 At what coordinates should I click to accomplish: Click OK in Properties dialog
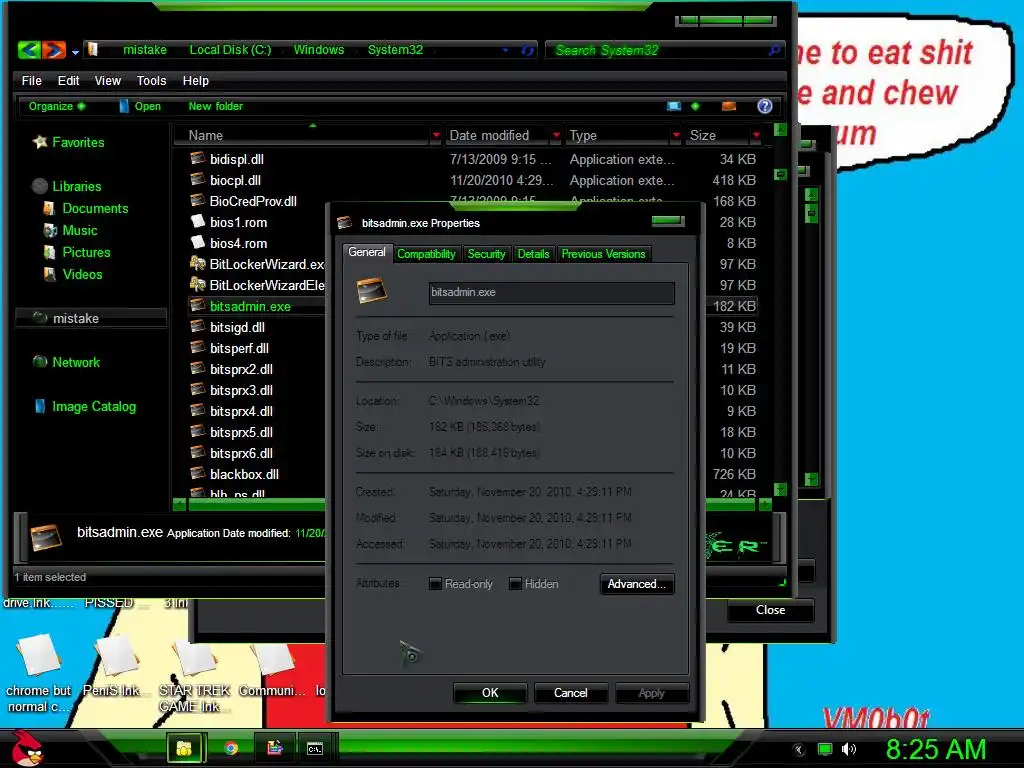490,693
